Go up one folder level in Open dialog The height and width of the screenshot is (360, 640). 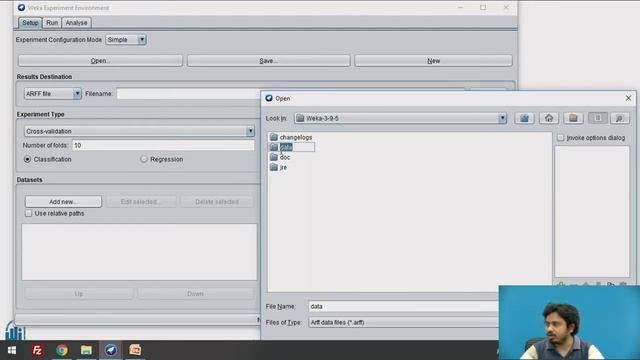(524, 118)
